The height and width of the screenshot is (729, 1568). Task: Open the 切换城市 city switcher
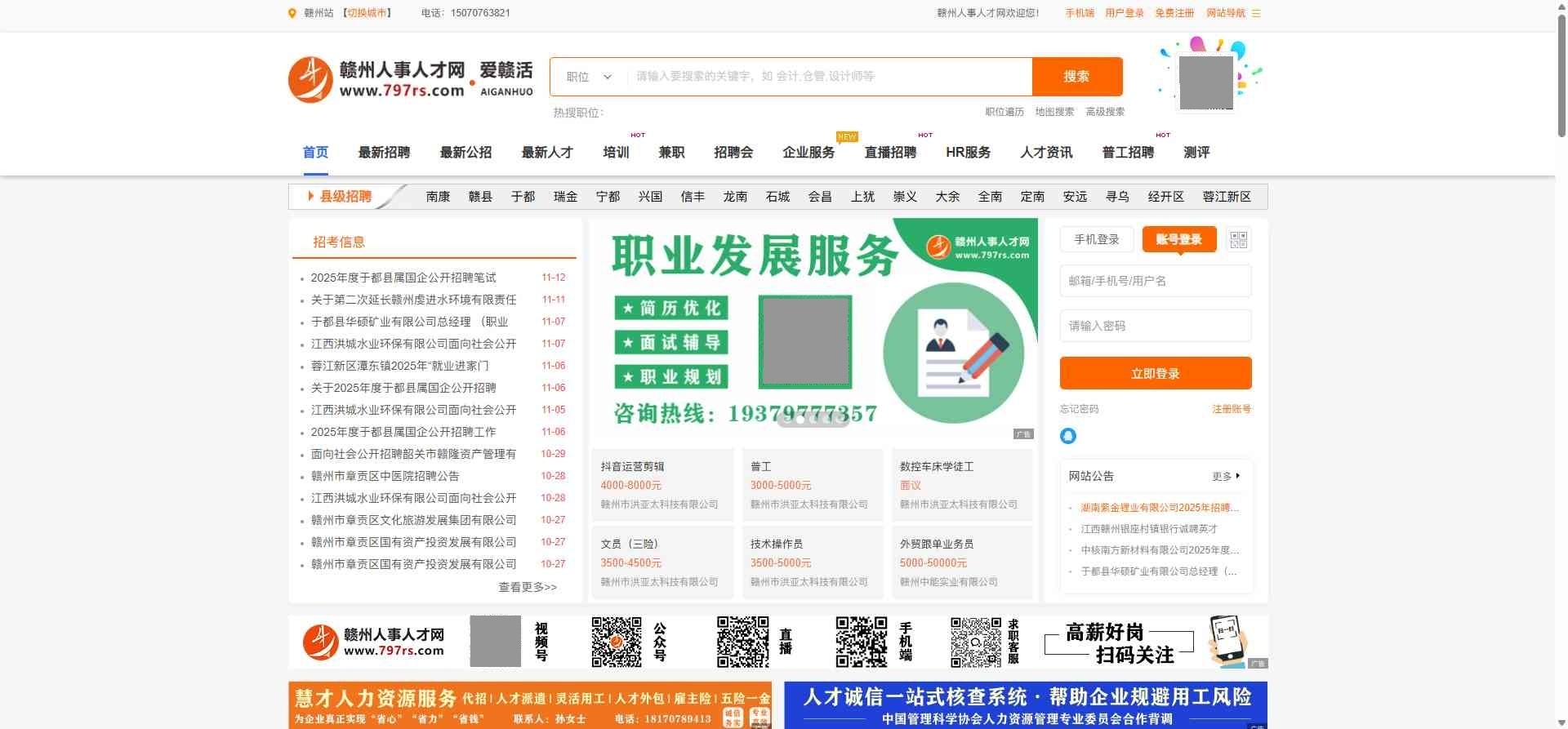[x=367, y=13]
